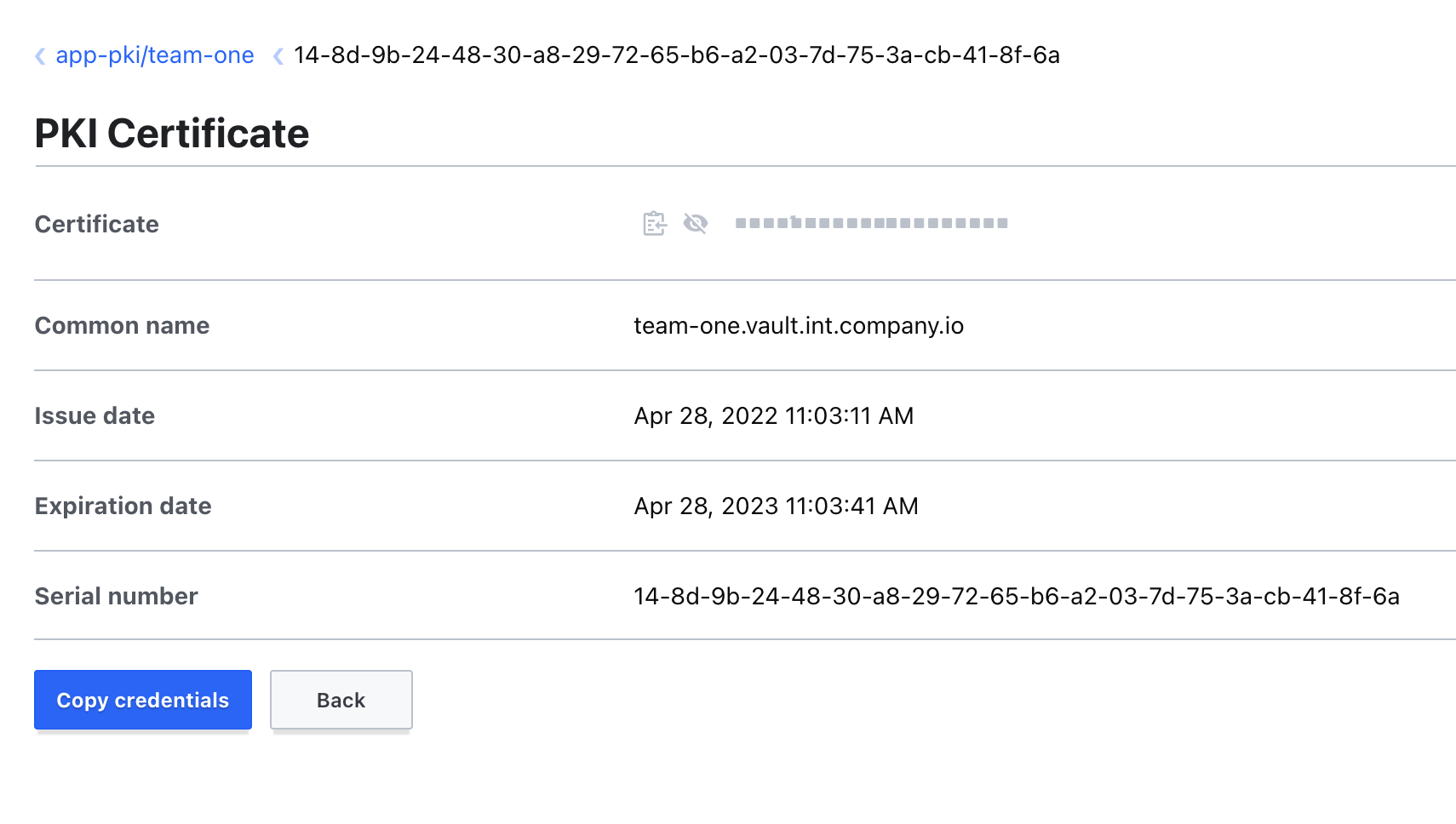Select the Apr 28, 2022 issue date value
Screen dimensions: 1456x824
(773, 415)
